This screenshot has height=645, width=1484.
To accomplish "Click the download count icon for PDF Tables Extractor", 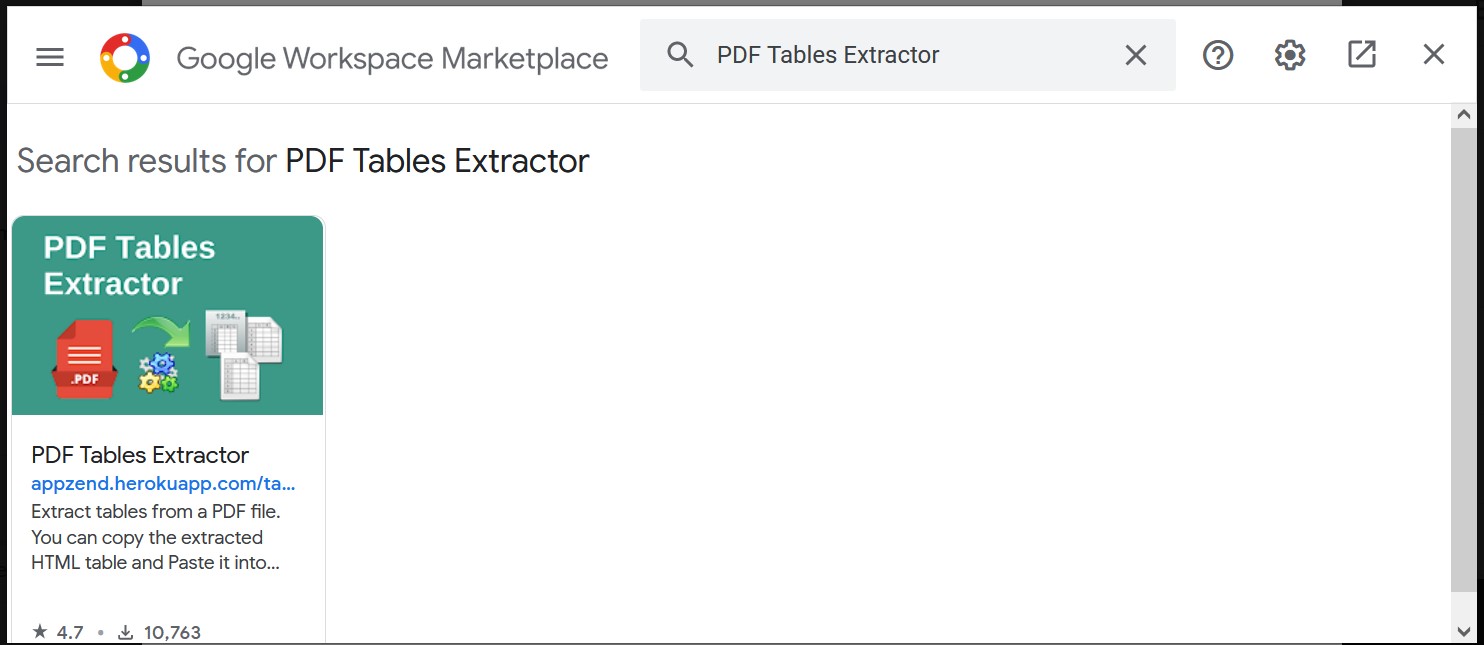I will tap(124, 631).
